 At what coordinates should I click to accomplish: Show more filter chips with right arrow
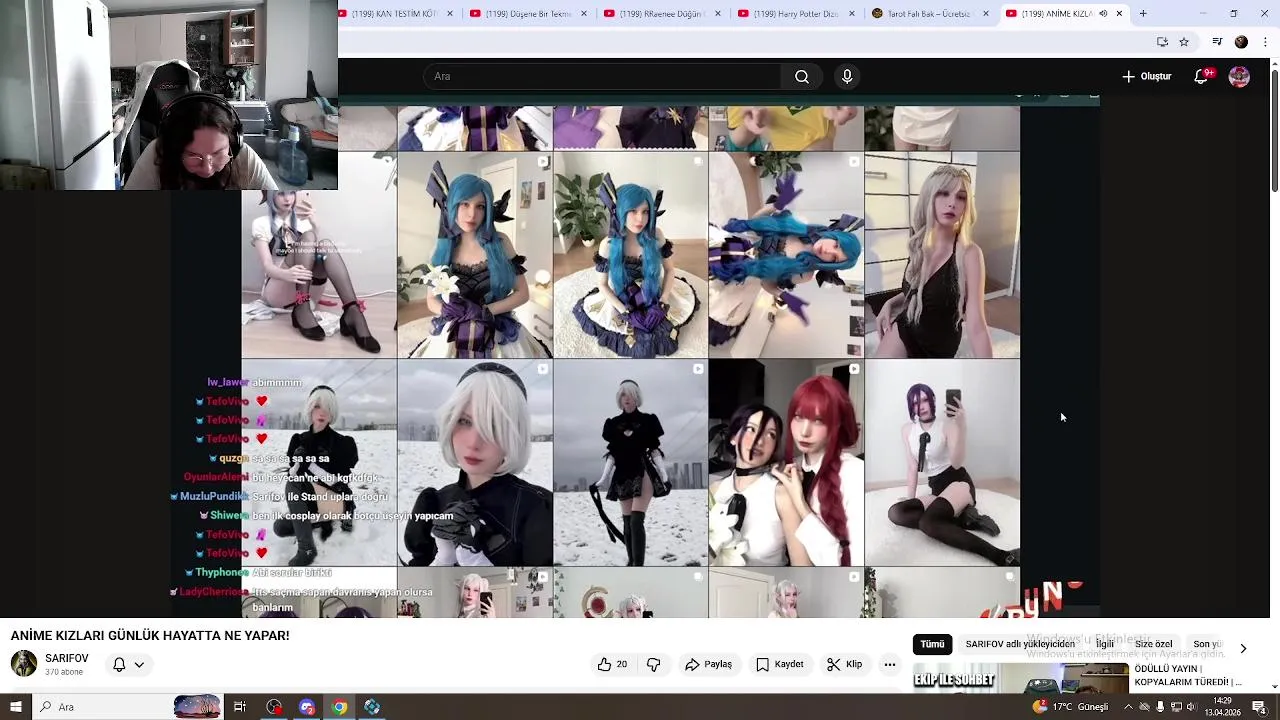(x=1243, y=648)
